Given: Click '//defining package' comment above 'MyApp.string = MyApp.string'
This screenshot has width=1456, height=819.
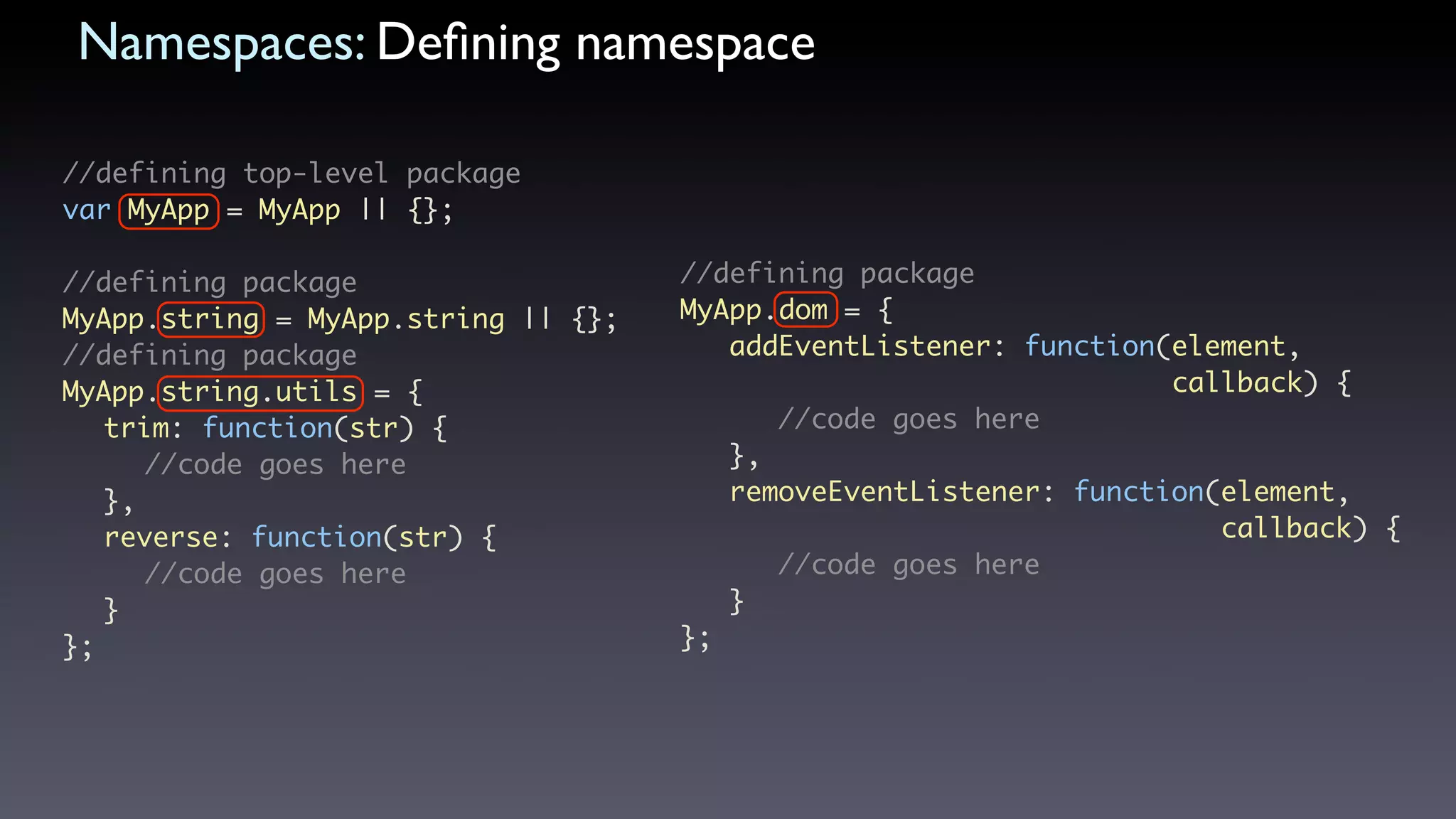Looking at the screenshot, I should pyautogui.click(x=210, y=283).
